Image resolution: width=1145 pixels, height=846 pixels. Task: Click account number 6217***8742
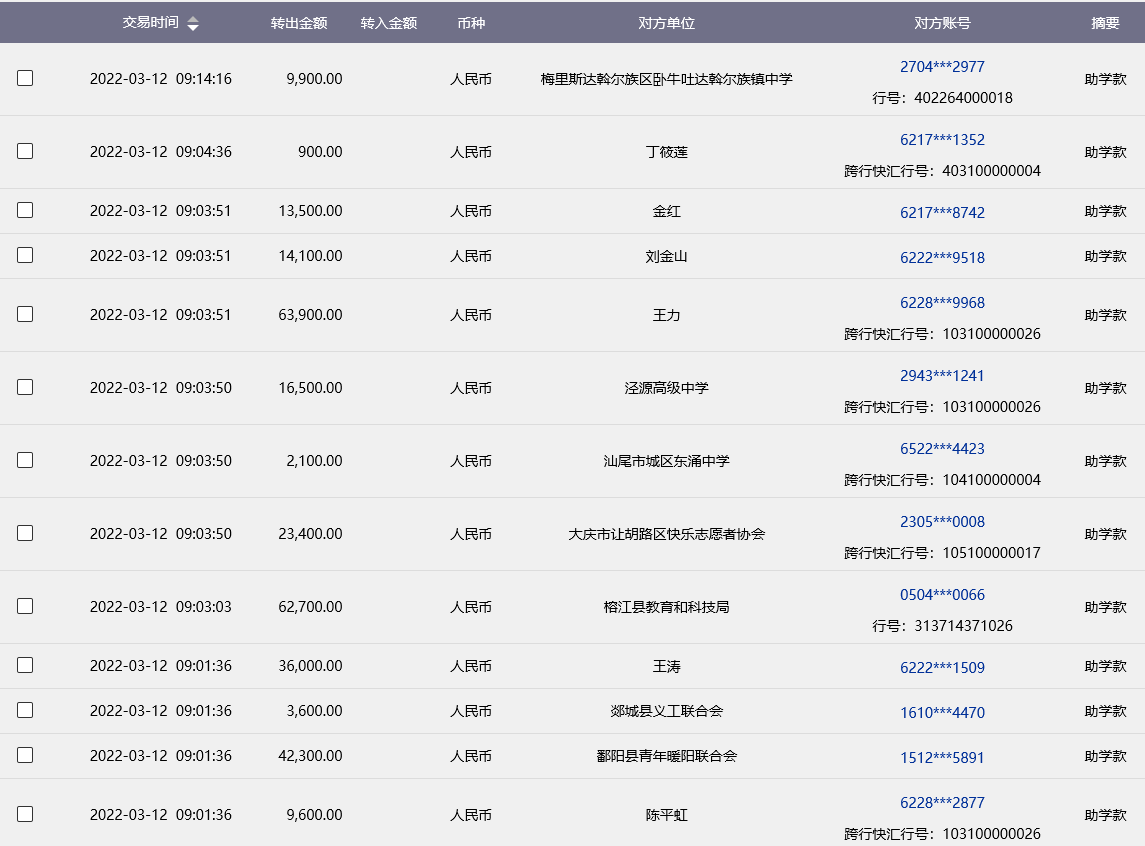[x=942, y=212]
